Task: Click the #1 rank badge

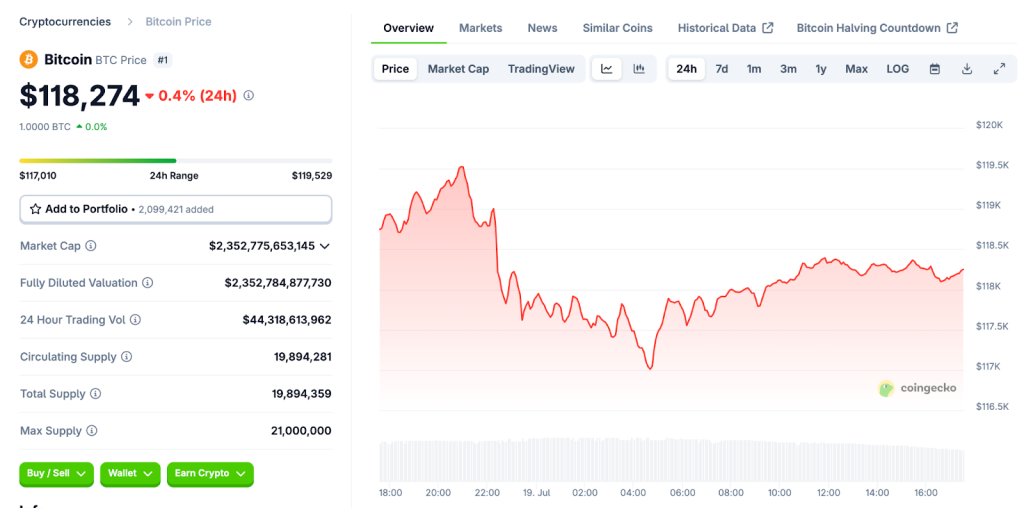Action: point(163,60)
